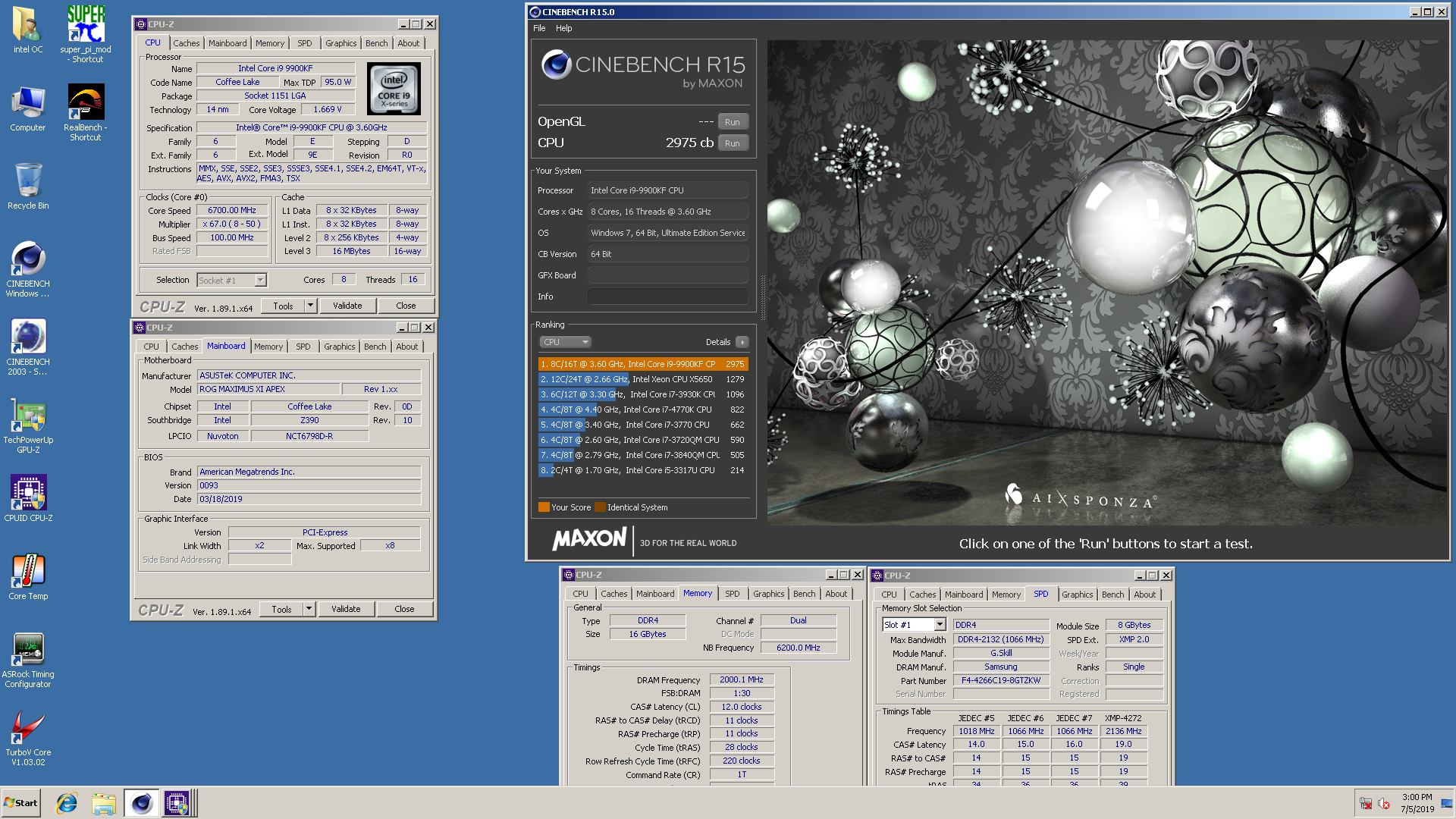Launch RealBench shortcut icon
The height and width of the screenshot is (819, 1456).
pos(86,112)
